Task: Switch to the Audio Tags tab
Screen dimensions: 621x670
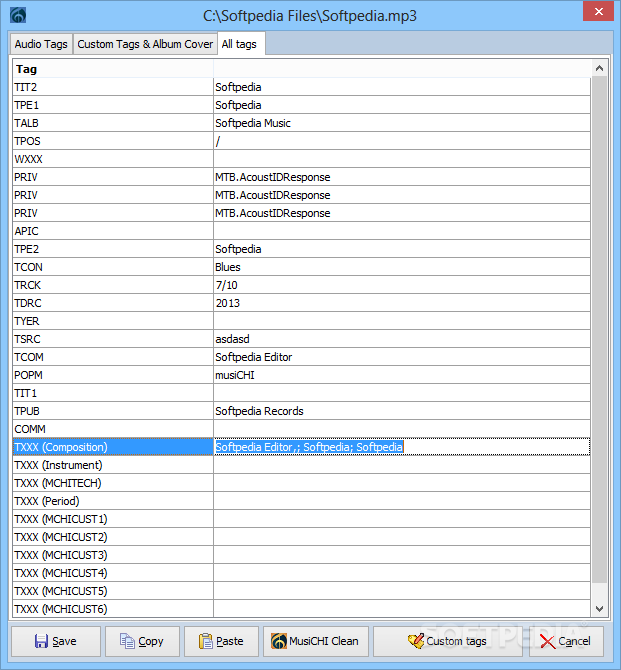Action: [x=41, y=44]
